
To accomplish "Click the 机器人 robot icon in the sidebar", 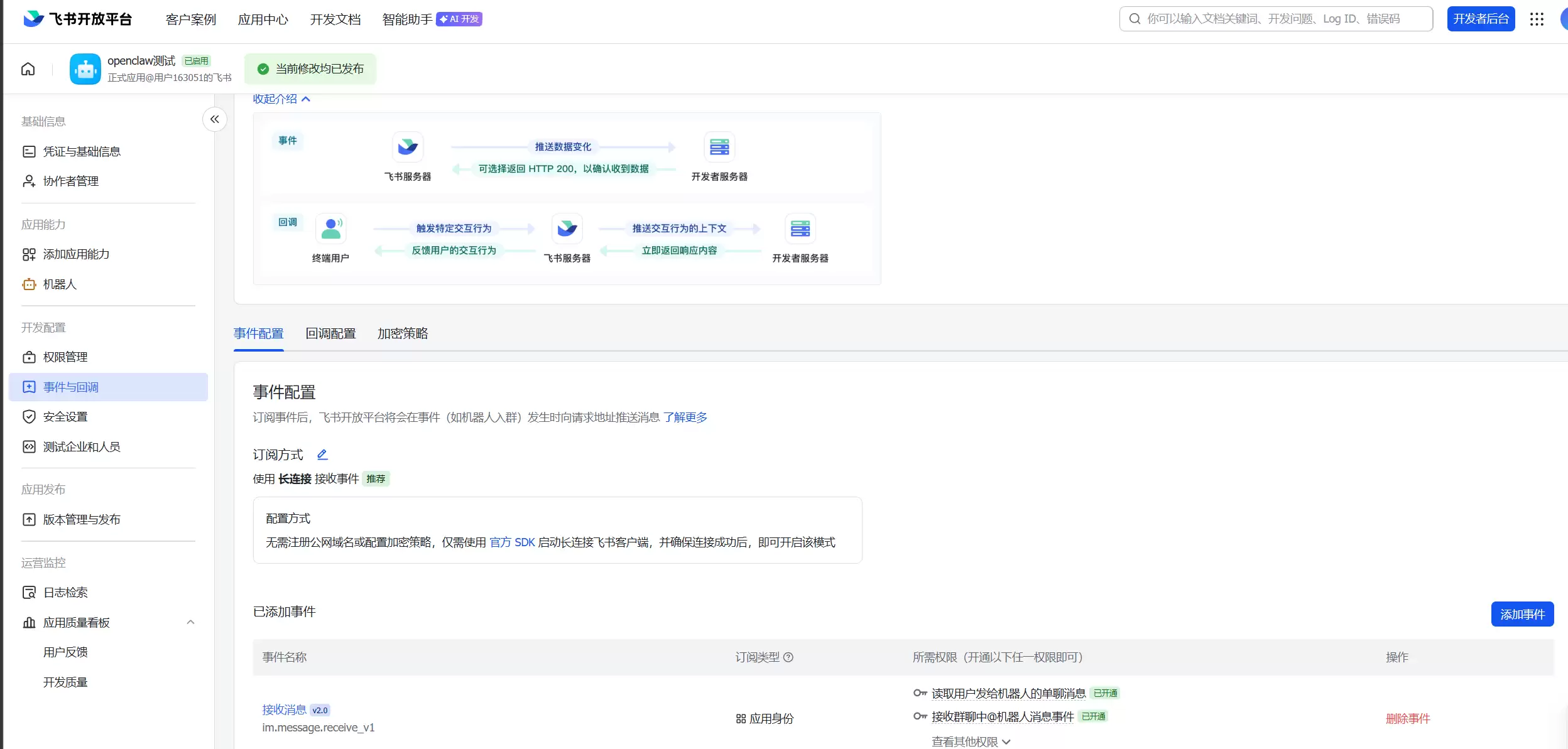I will [x=29, y=284].
